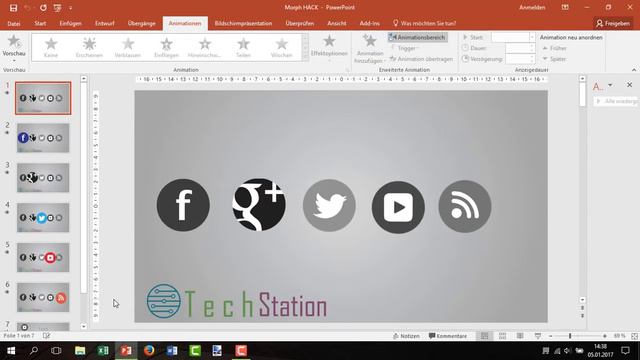Select slide 1 thumbnail
This screenshot has width=640, height=360.
[x=43, y=98]
